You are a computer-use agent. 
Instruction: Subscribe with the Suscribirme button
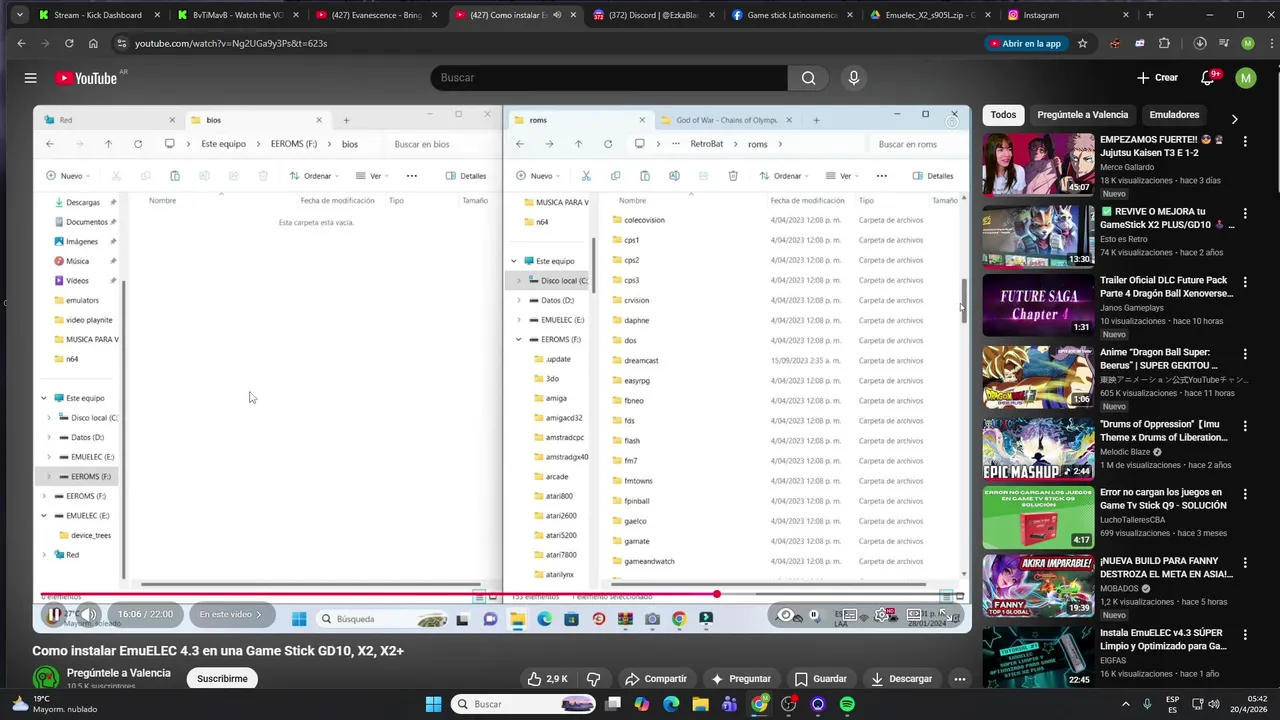click(222, 679)
